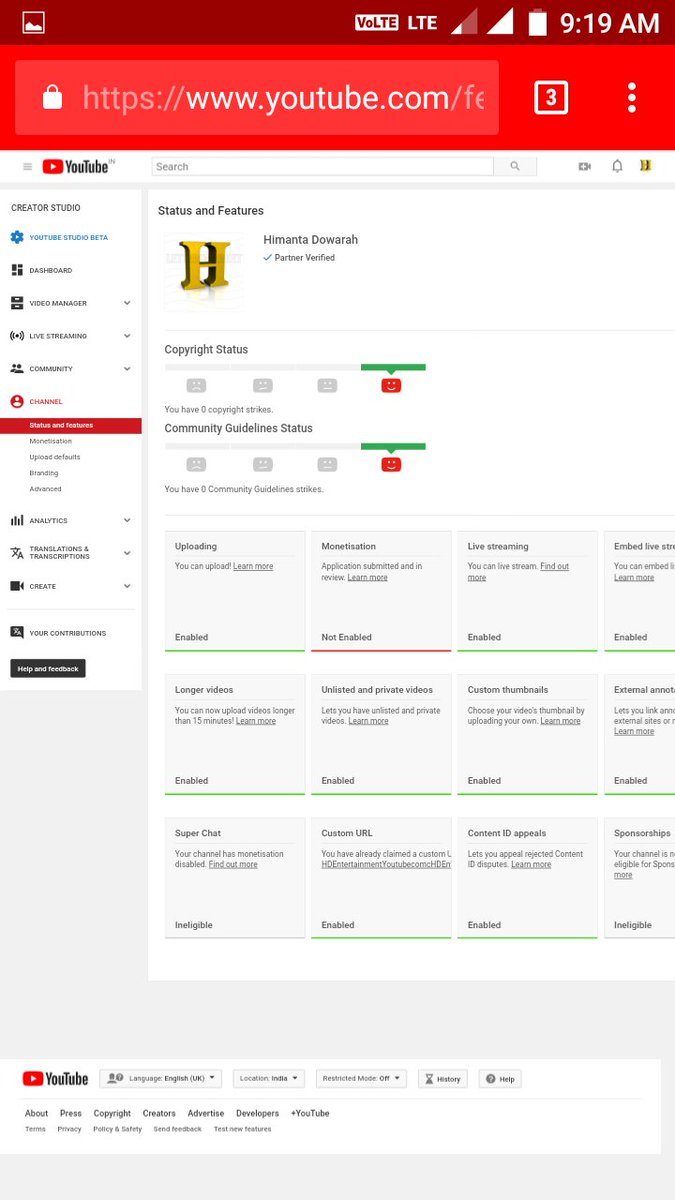
Task: Click the green Community Guidelines indicator bar
Action: (x=393, y=446)
